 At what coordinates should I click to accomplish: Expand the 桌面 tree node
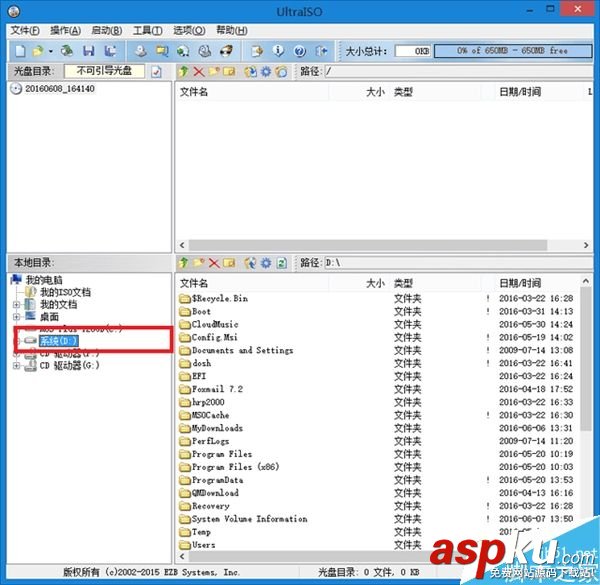click(16, 317)
